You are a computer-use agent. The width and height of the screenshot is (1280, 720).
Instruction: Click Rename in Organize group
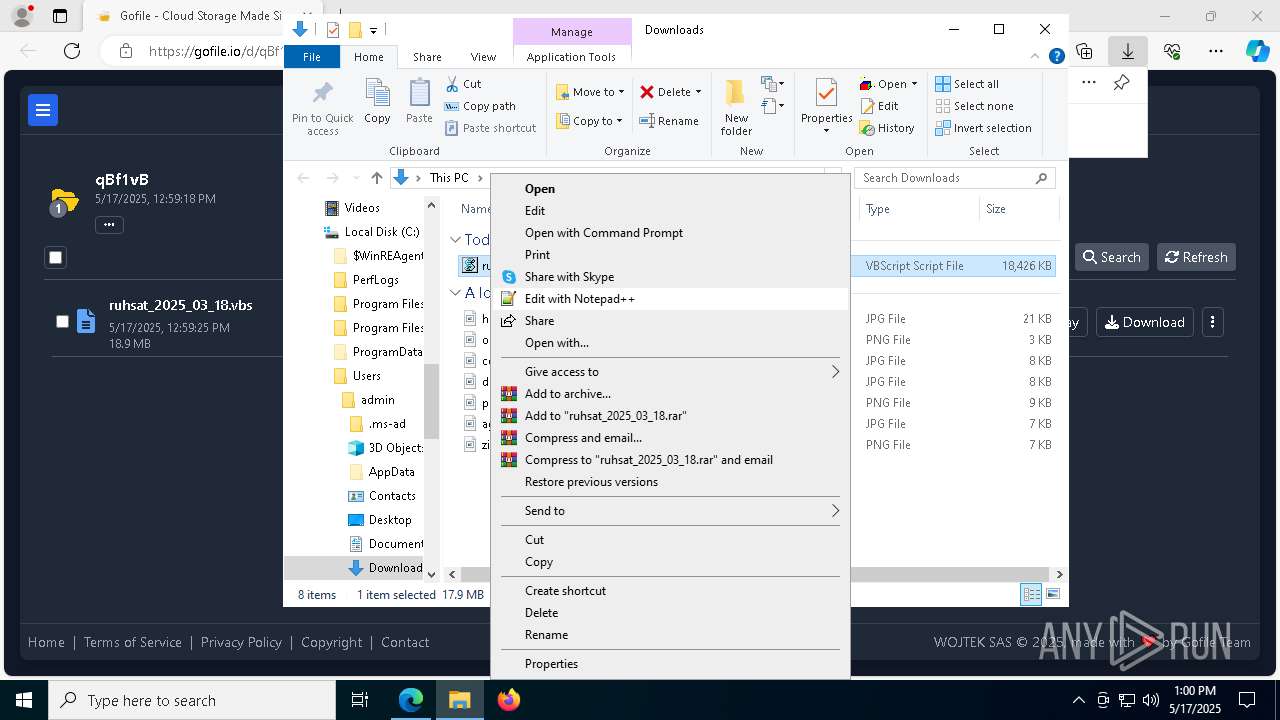click(669, 121)
